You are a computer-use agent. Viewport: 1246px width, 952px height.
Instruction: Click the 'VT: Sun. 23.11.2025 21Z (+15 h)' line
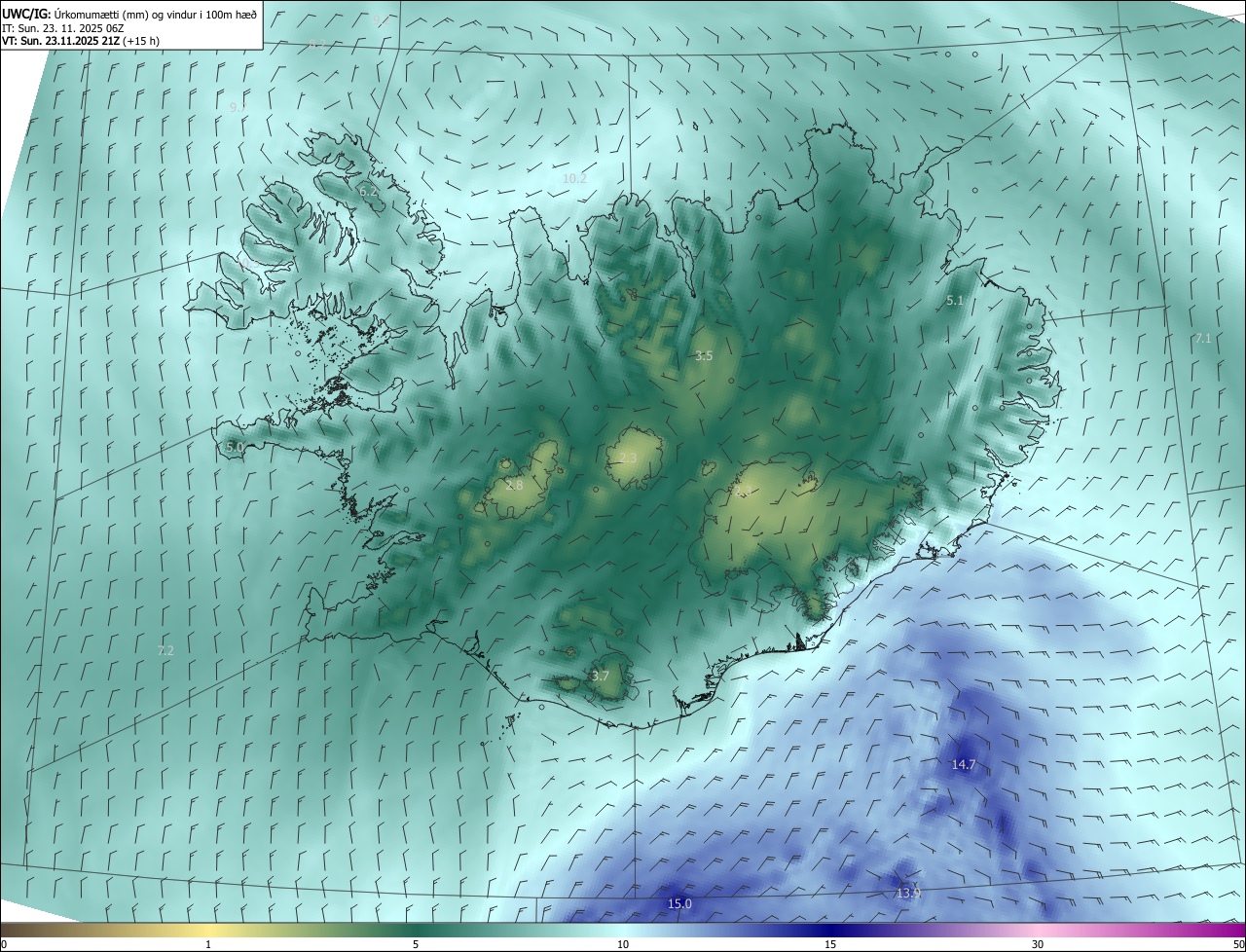pyautogui.click(x=81, y=41)
